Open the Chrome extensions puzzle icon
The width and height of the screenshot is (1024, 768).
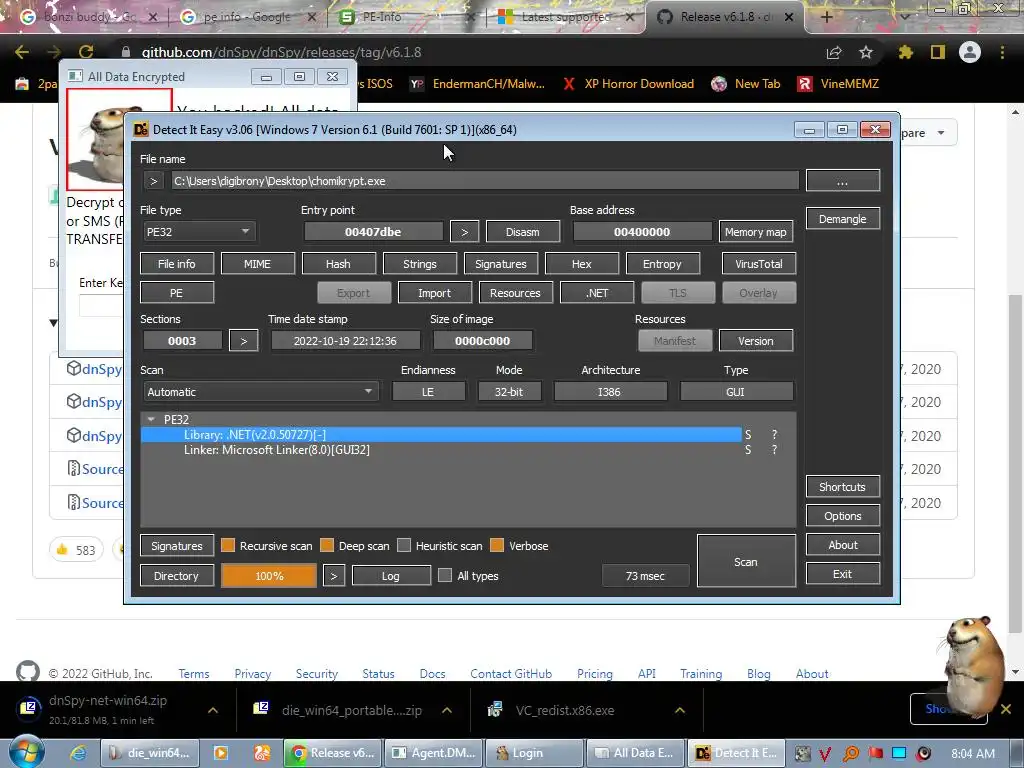pos(906,52)
